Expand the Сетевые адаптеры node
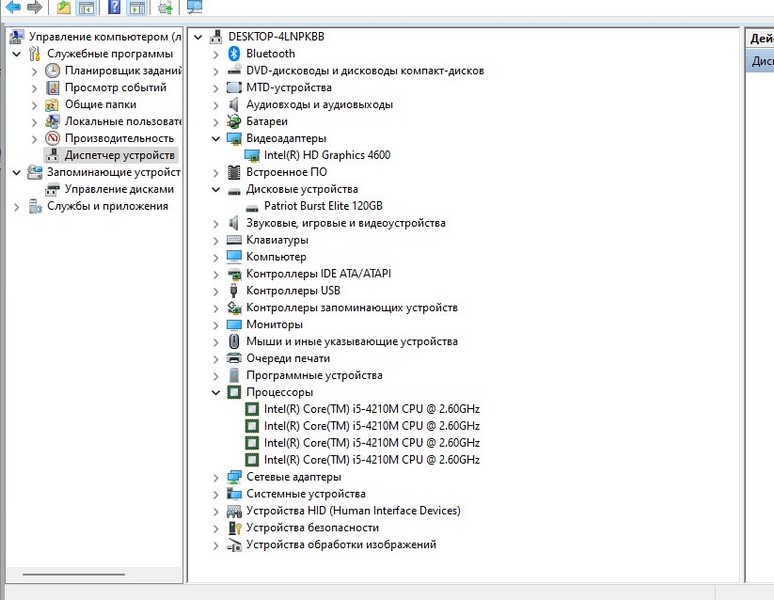 [216, 477]
